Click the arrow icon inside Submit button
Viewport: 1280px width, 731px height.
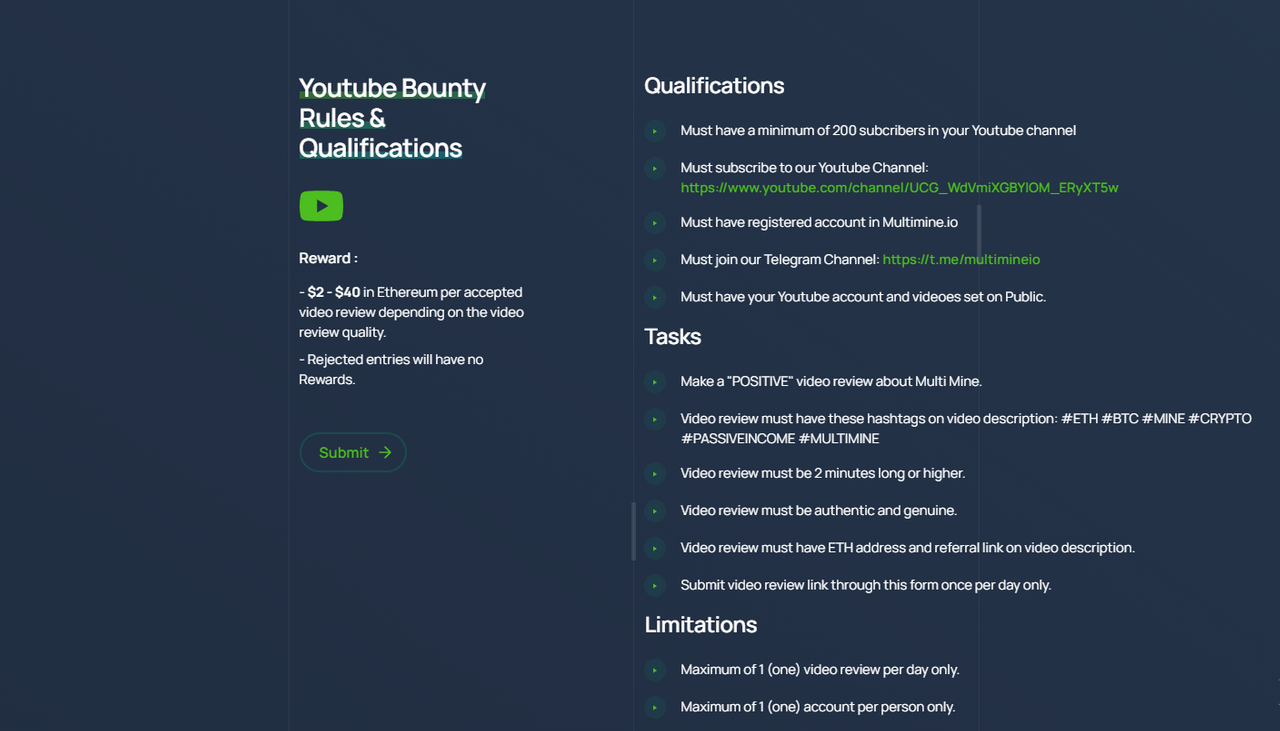[x=385, y=452]
